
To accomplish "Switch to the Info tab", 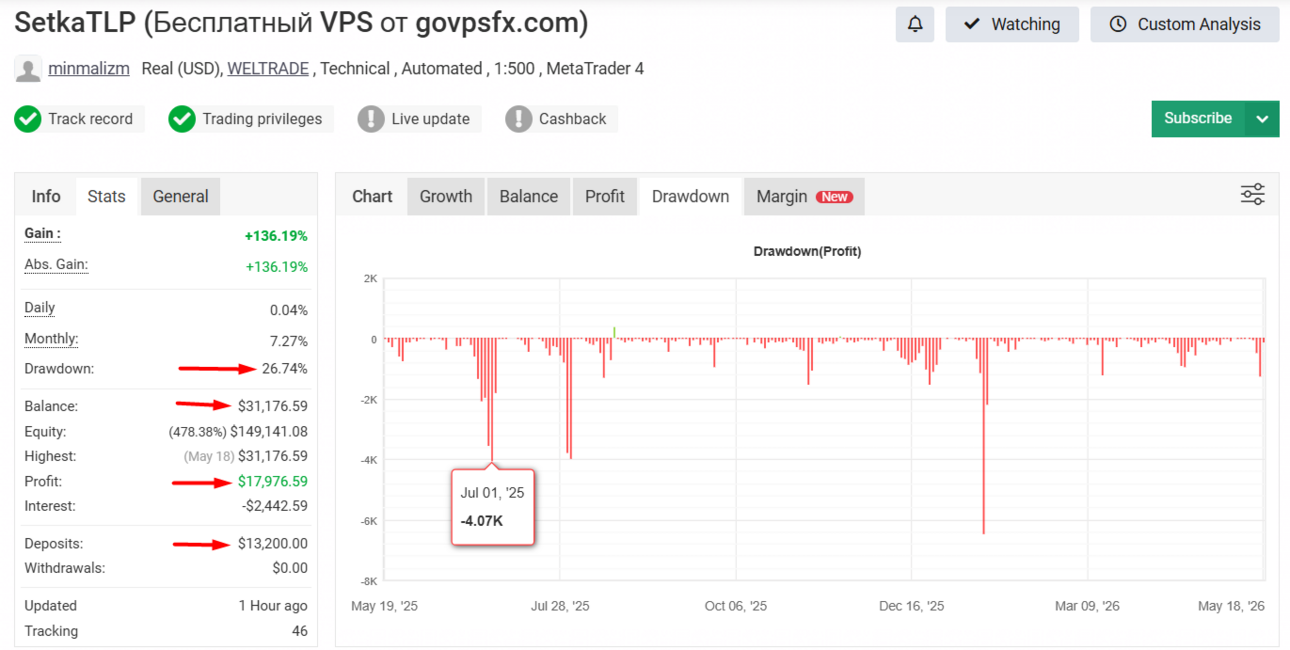I will click(x=46, y=196).
